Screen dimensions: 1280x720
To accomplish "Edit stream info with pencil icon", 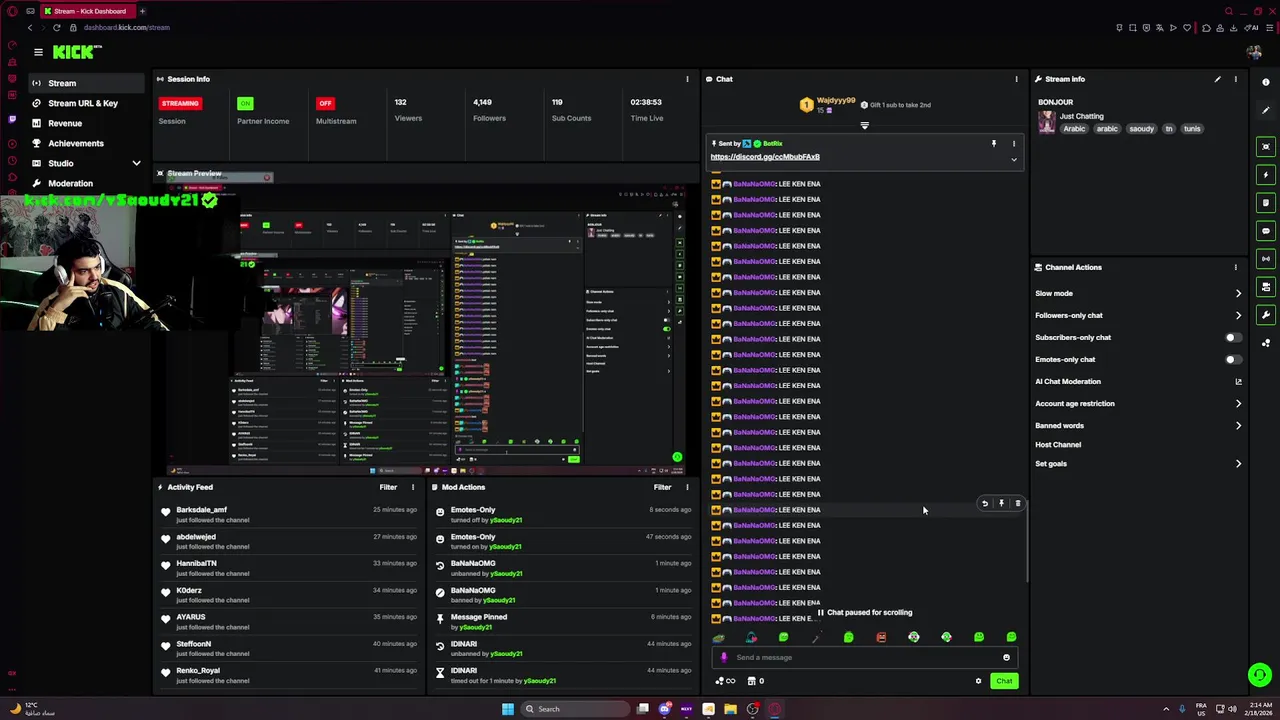I will [1217, 79].
